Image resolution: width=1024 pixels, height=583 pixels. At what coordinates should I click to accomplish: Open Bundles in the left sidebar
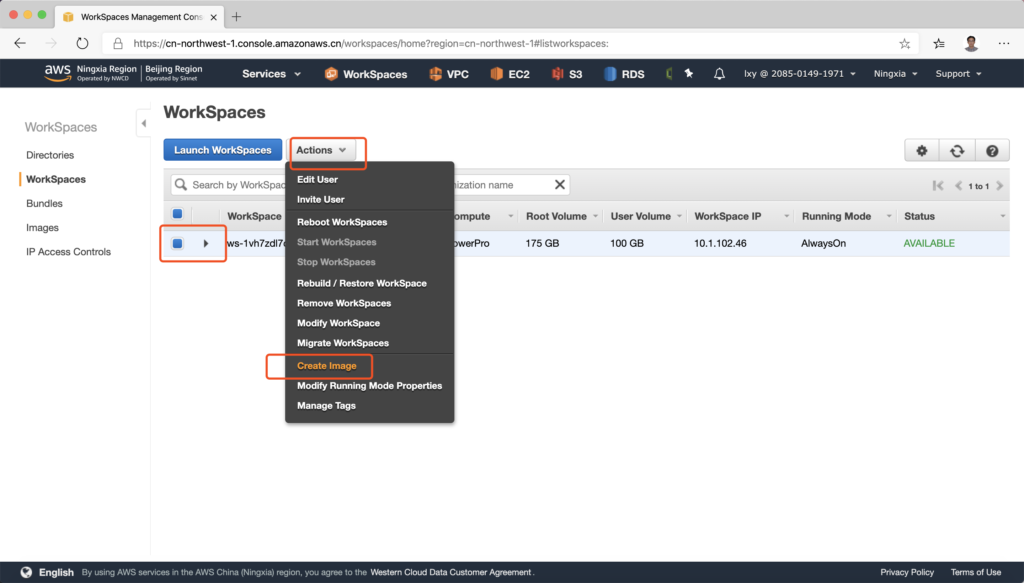(x=44, y=204)
